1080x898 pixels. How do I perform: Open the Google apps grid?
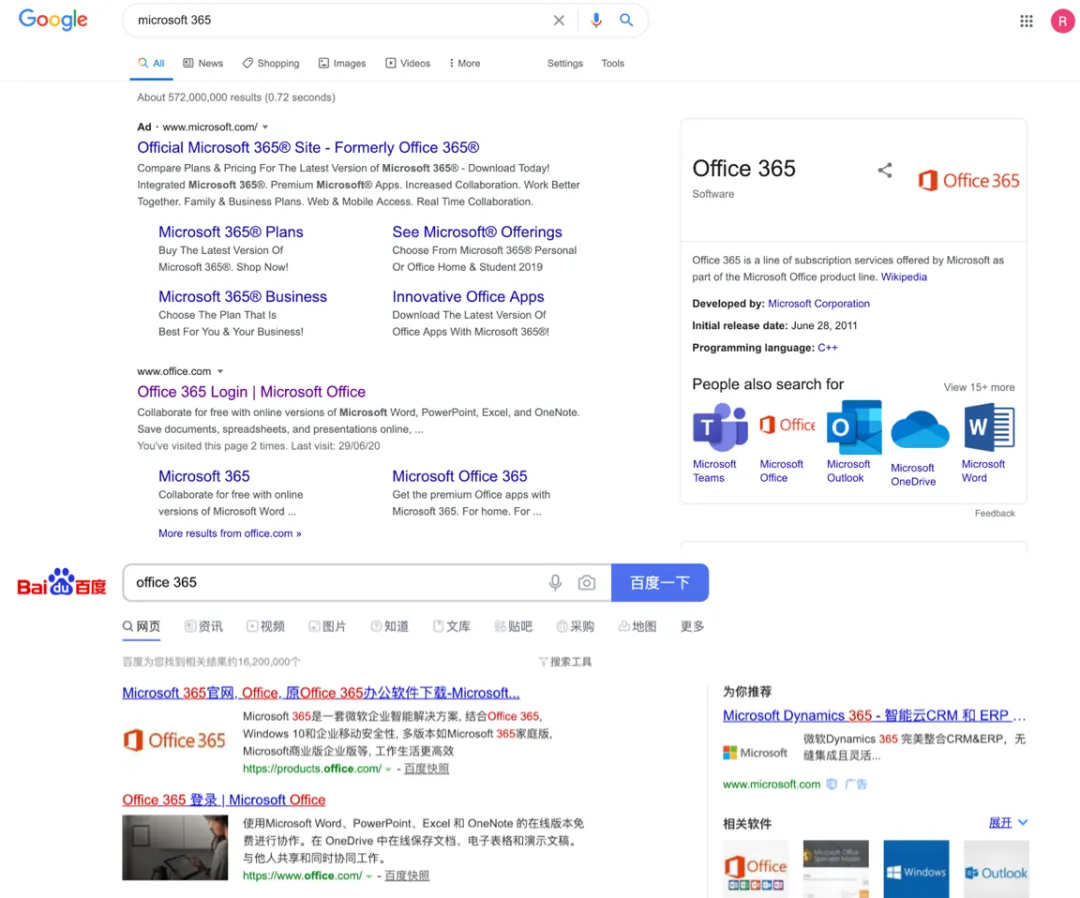coord(1026,21)
